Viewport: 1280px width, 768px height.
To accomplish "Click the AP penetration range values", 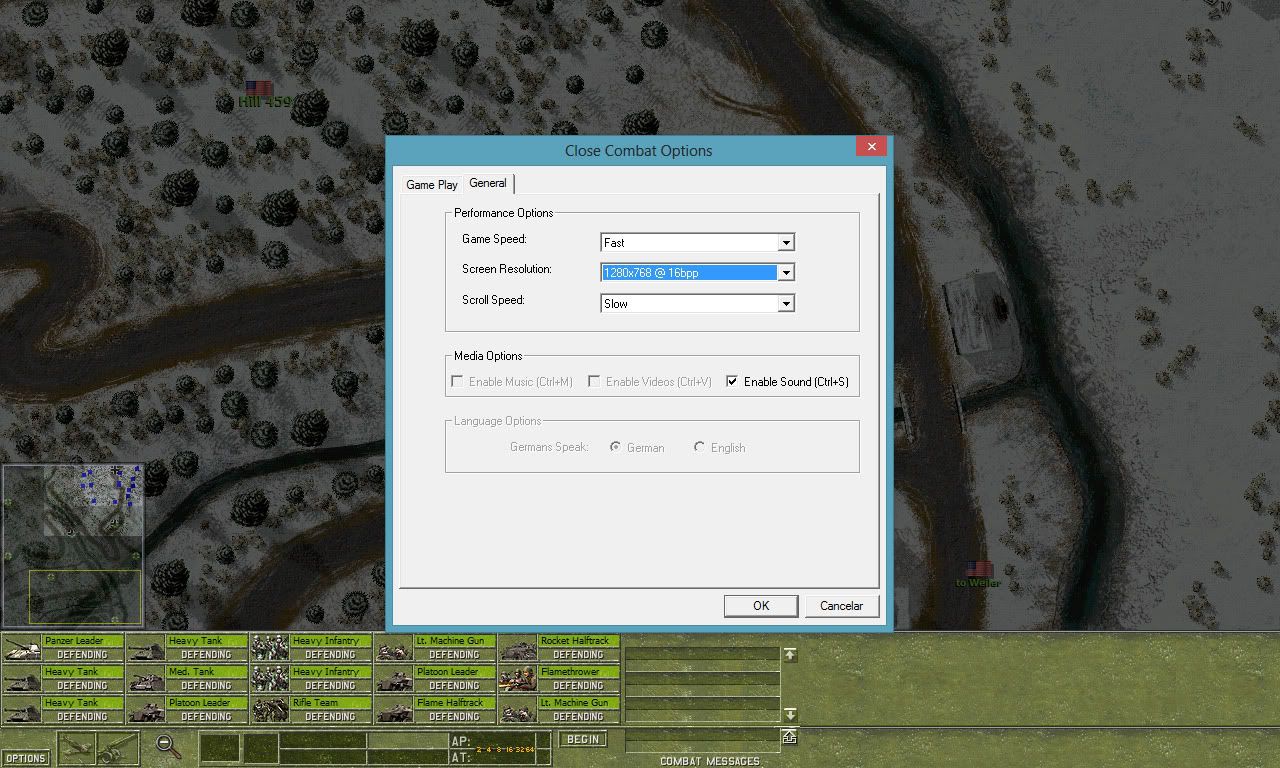I will pos(504,748).
